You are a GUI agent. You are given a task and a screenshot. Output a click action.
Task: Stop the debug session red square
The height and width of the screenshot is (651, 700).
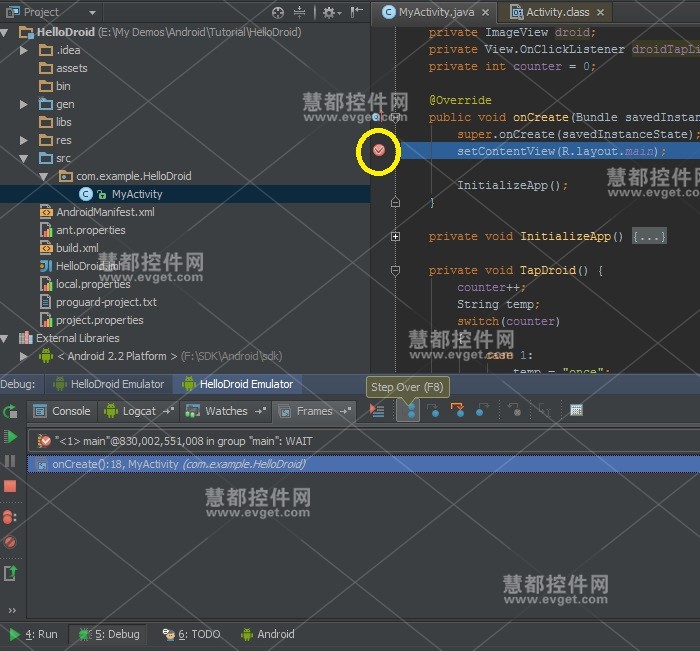pyautogui.click(x=10, y=486)
